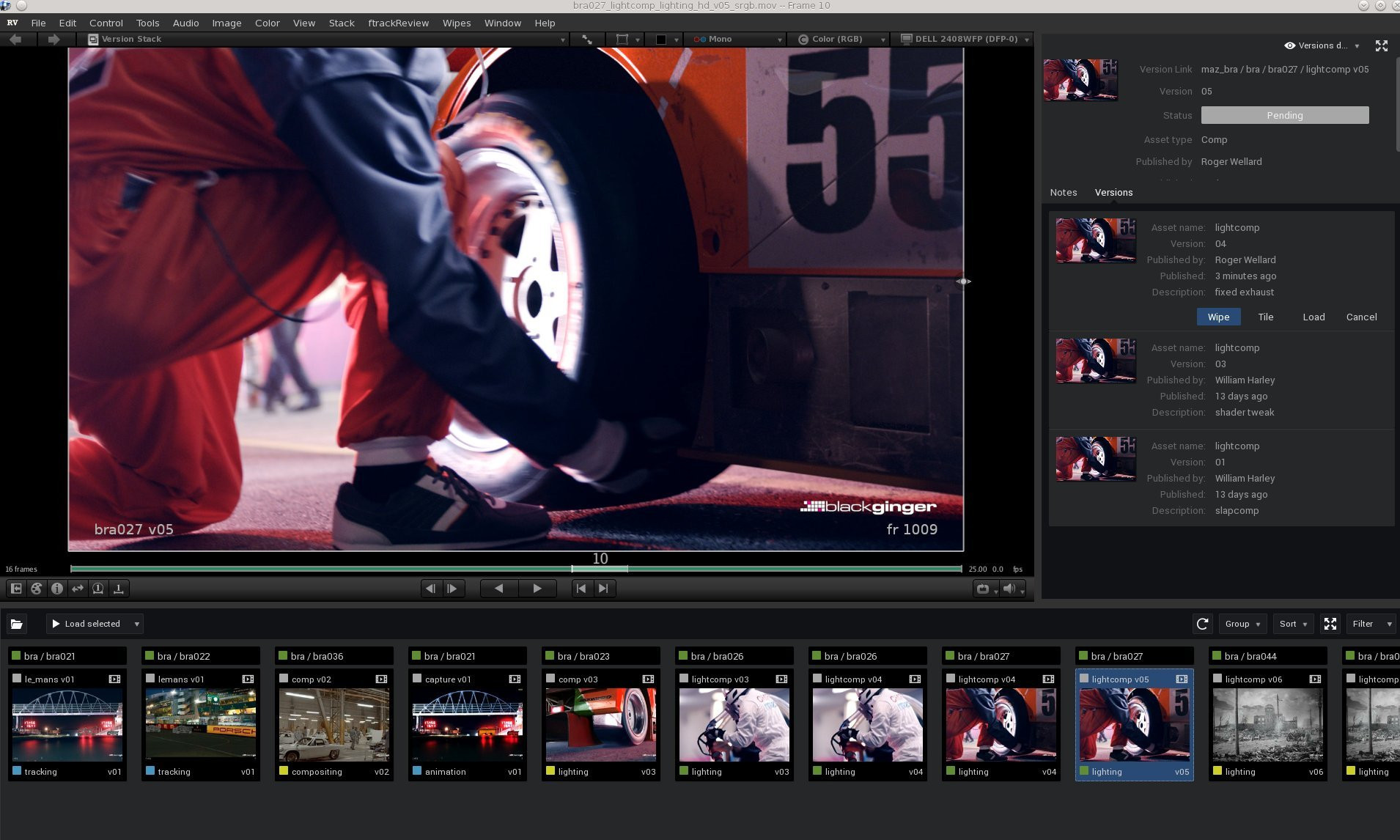Tick the checkbox on capture v01 card
1400x840 pixels.
(x=417, y=679)
